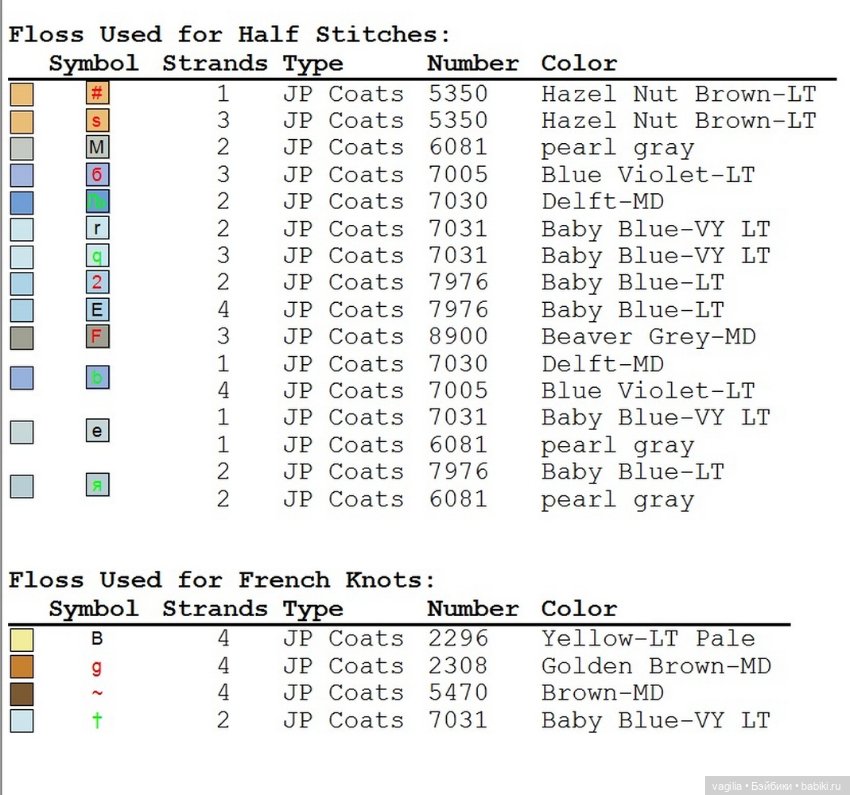This screenshot has width=850, height=795.
Task: Click the red "g" symbol for Golden Brown-MD
Action: (97, 667)
